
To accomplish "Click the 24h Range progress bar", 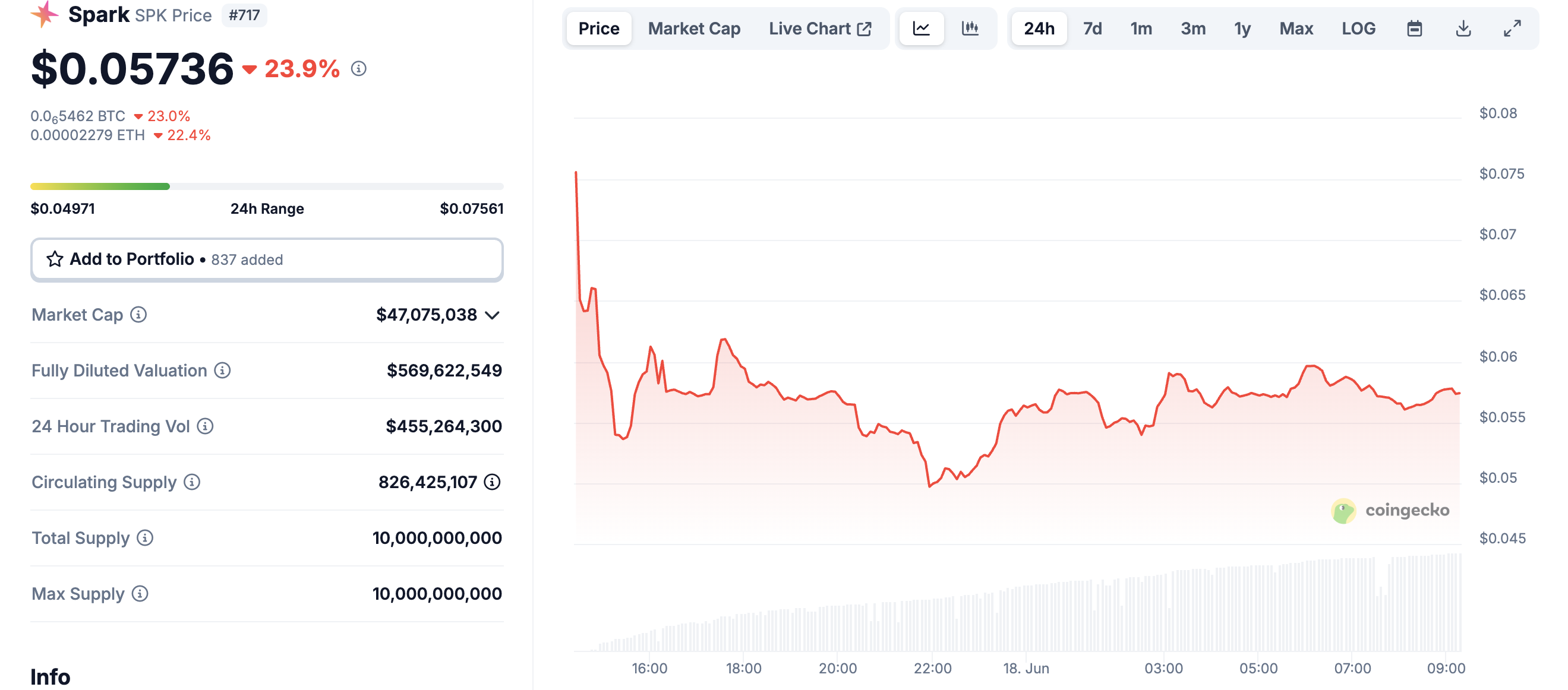I will tap(267, 186).
